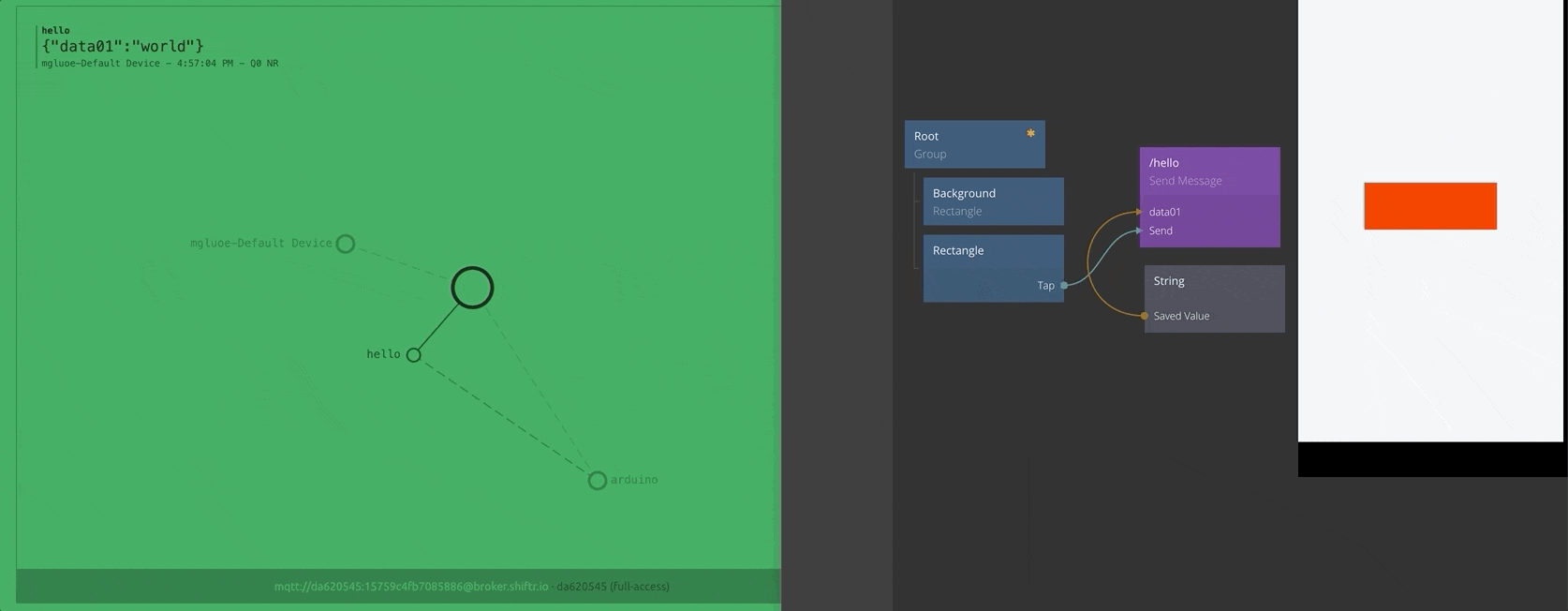Click the message timestamp line 4:57:04 PM
The image size is (1568, 611).
[159, 63]
